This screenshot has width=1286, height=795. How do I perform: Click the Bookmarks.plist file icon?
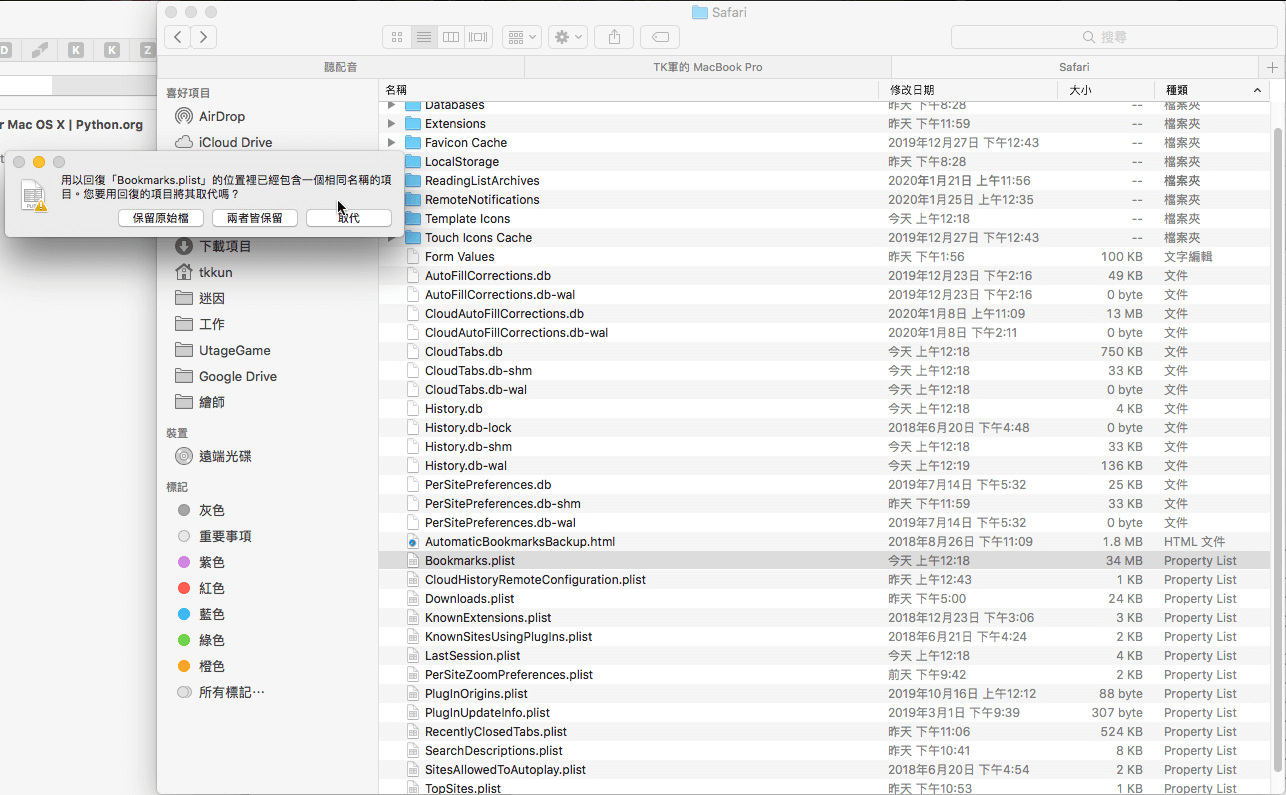pyautogui.click(x=412, y=561)
